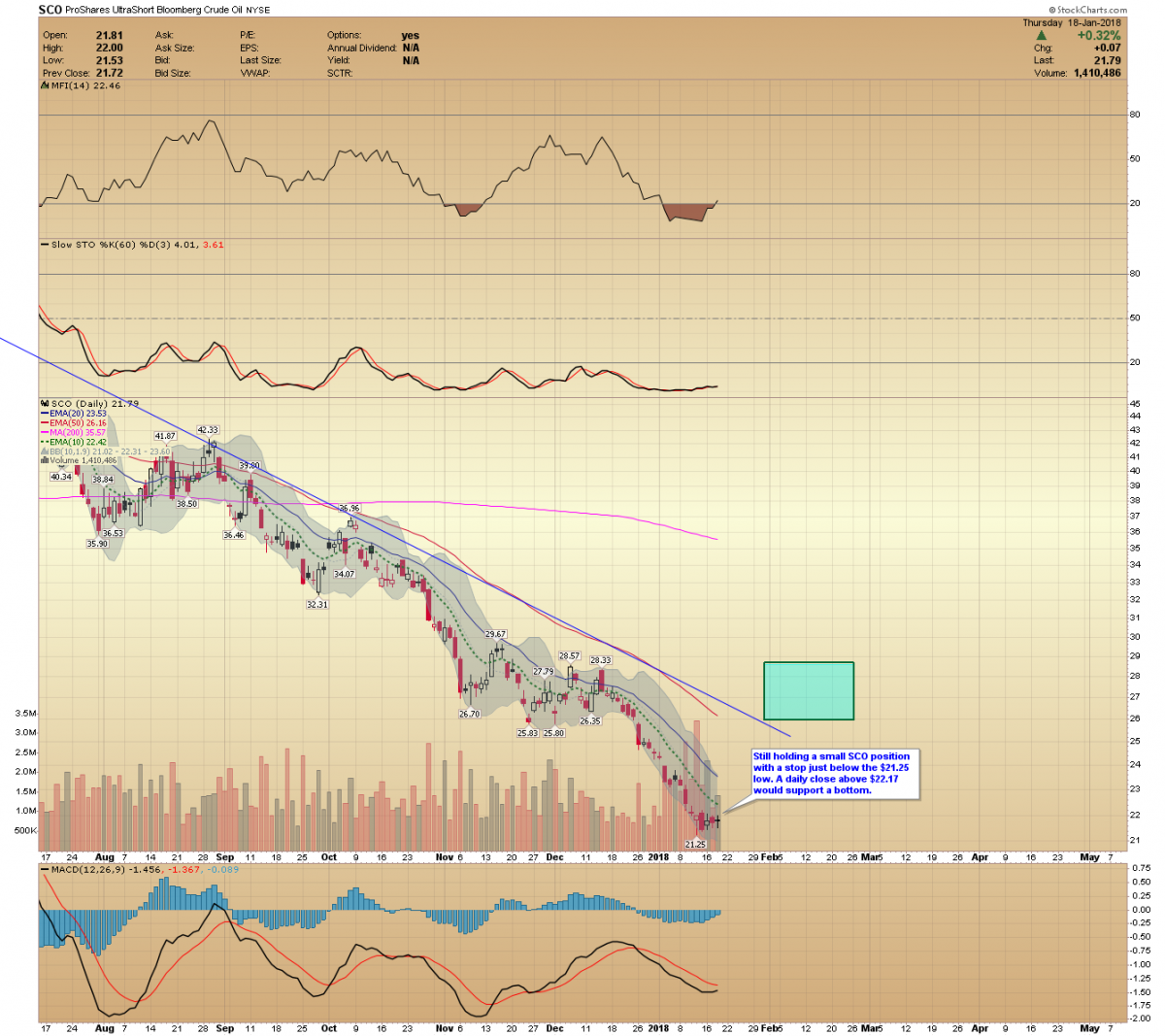This screenshot has width=1165, height=1036.
Task: Click the copyright StockCharts.com watermark
Action: pos(1087,10)
